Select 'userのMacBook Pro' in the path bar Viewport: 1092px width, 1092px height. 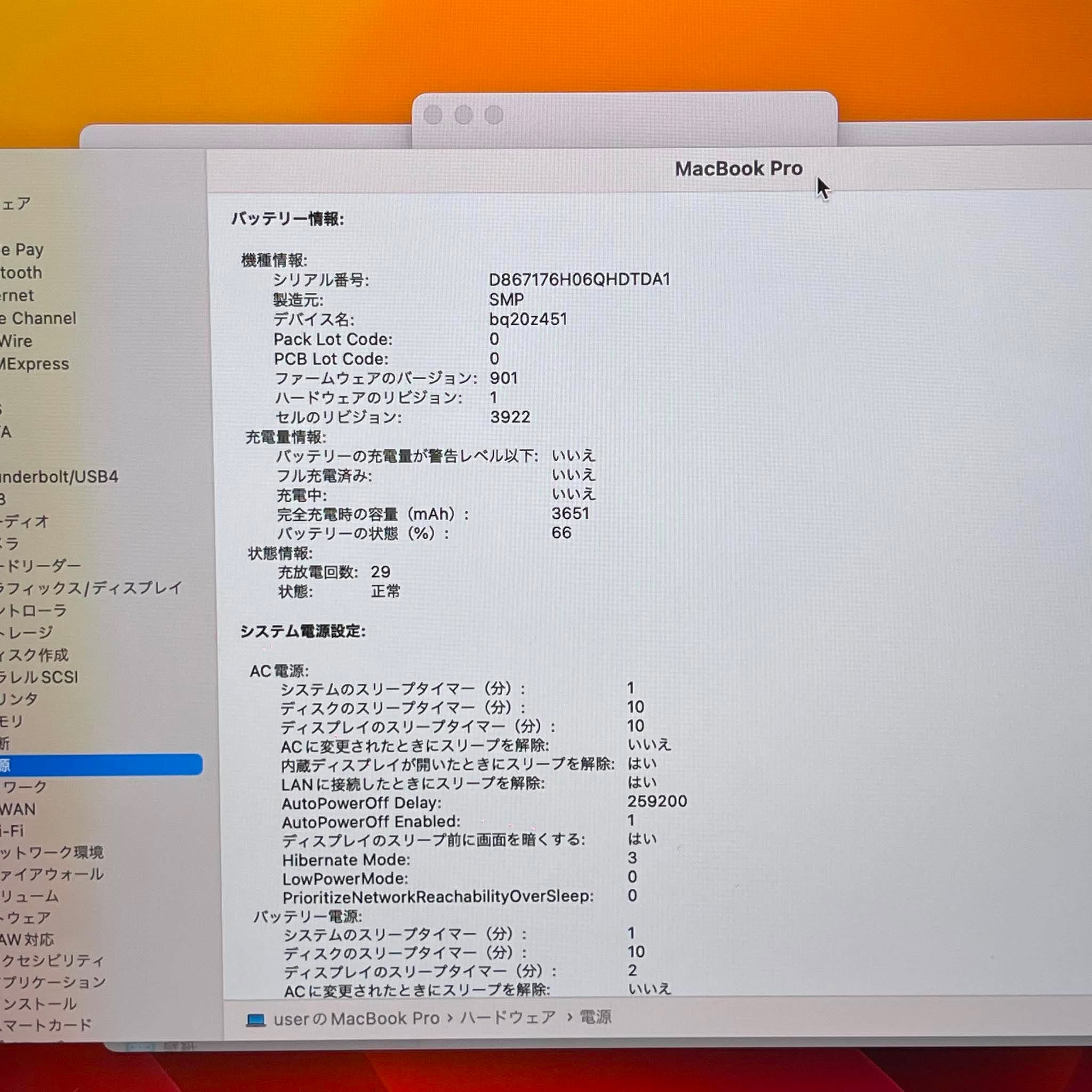[357, 1018]
